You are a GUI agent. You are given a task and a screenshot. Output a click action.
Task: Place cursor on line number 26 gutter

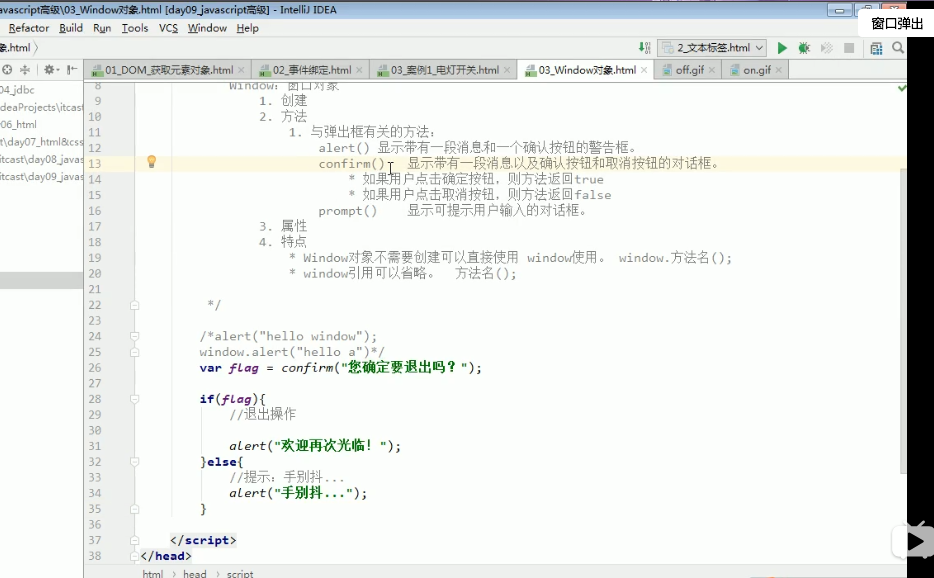(x=95, y=368)
